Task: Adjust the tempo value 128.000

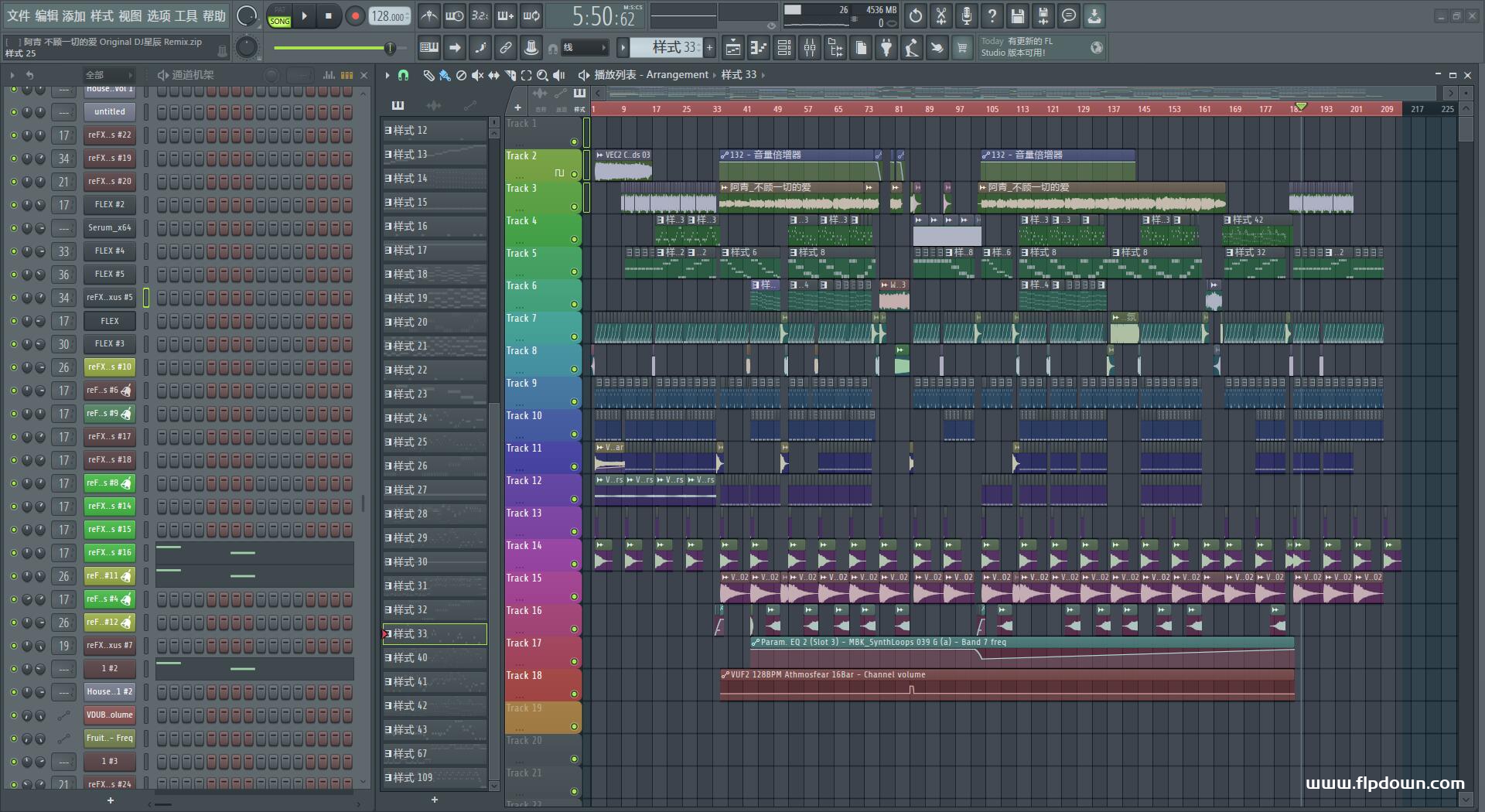Action: click(389, 16)
